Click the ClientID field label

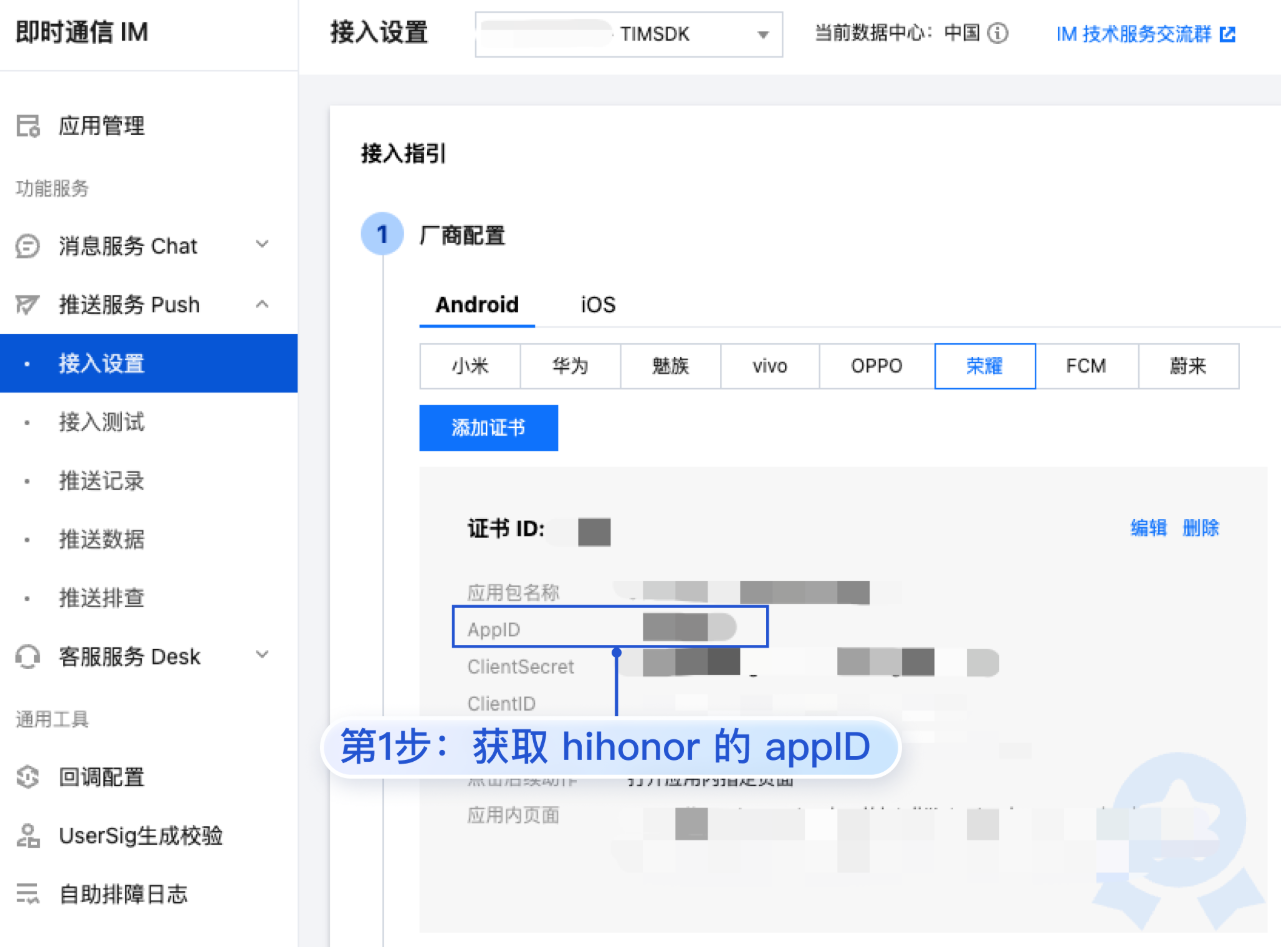pos(501,704)
